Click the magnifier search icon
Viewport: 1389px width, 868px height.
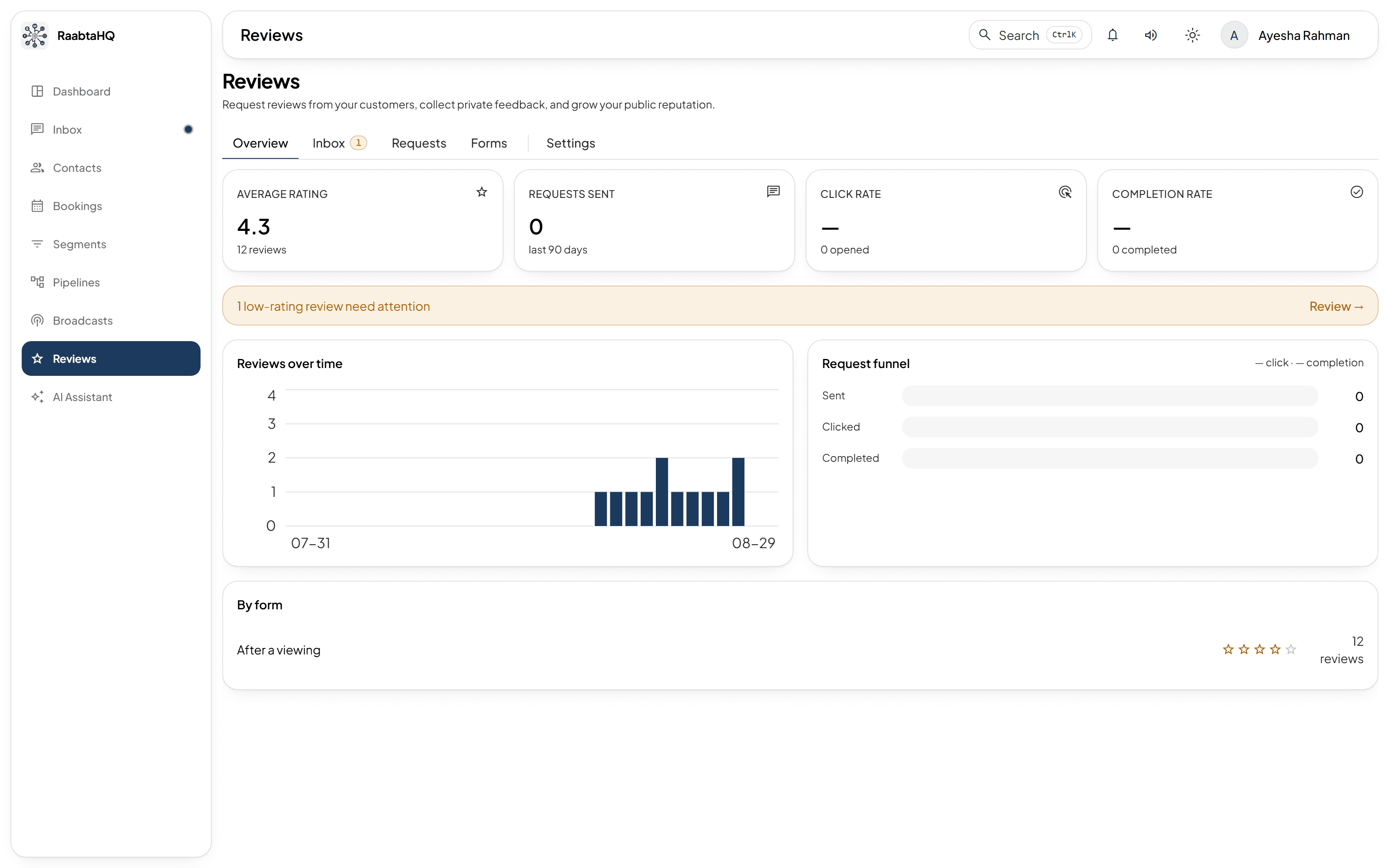tap(985, 35)
